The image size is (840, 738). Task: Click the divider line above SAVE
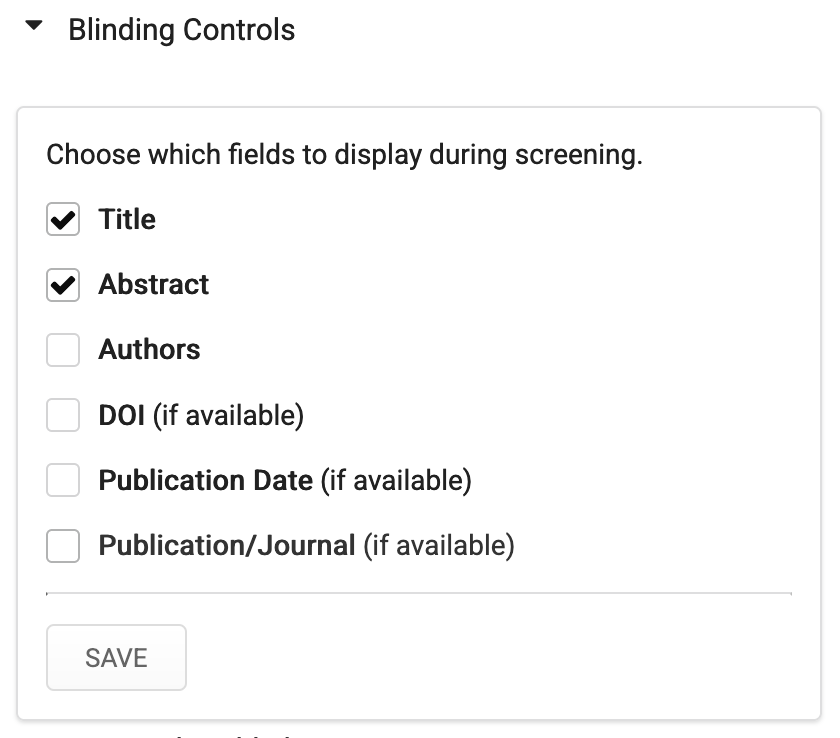419,593
